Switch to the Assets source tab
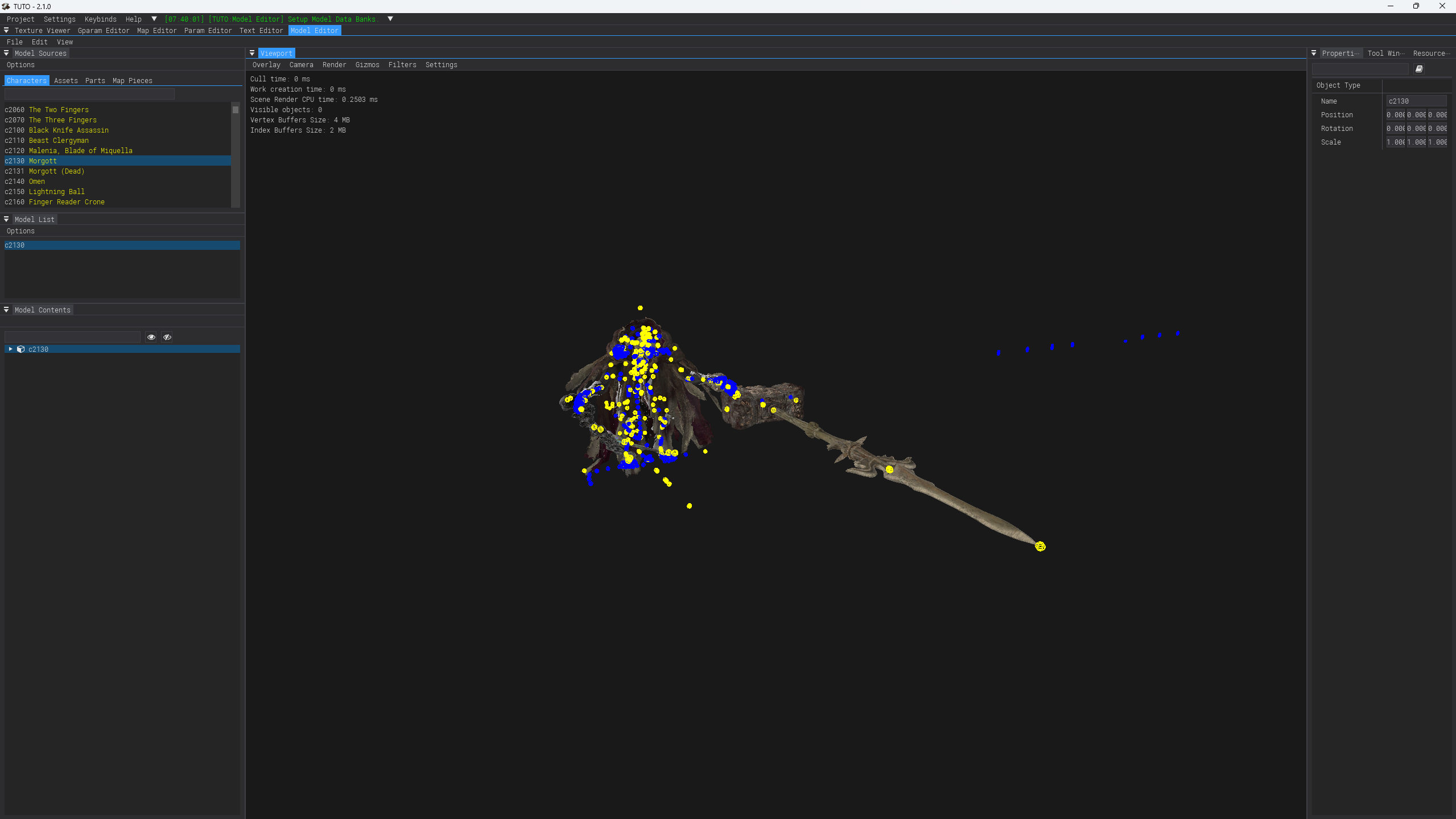 tap(66, 80)
